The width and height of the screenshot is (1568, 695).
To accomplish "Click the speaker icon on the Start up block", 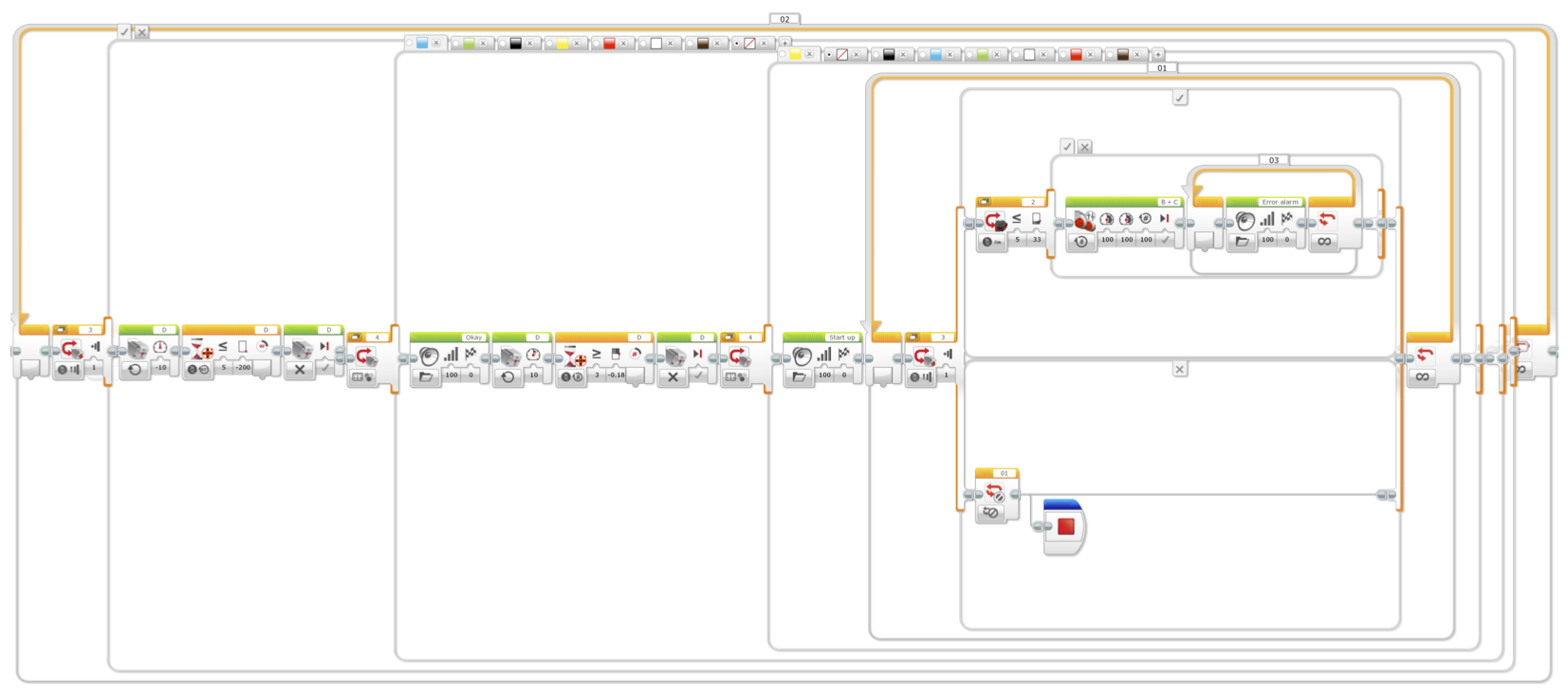I will (x=802, y=356).
